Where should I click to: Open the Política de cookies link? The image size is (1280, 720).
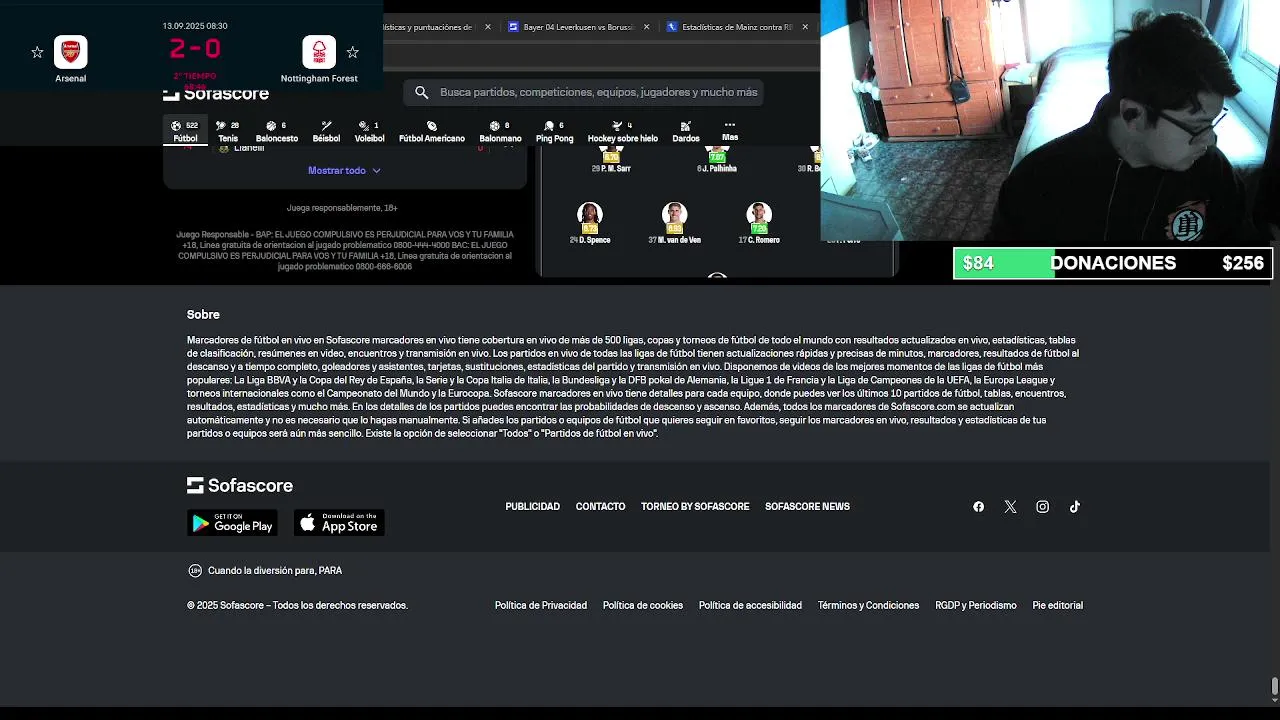point(643,606)
